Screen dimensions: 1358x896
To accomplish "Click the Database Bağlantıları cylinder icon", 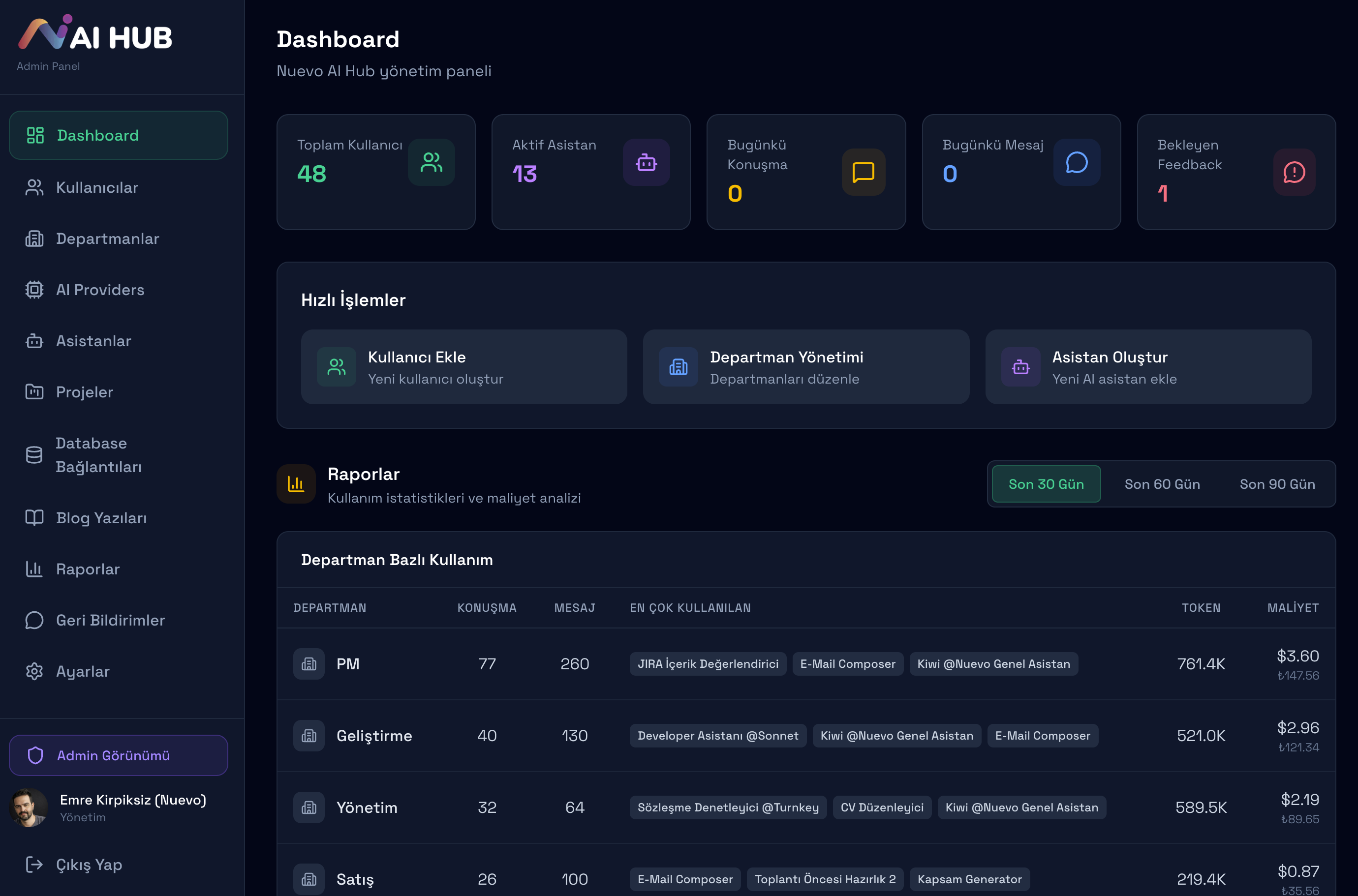I will click(34, 455).
